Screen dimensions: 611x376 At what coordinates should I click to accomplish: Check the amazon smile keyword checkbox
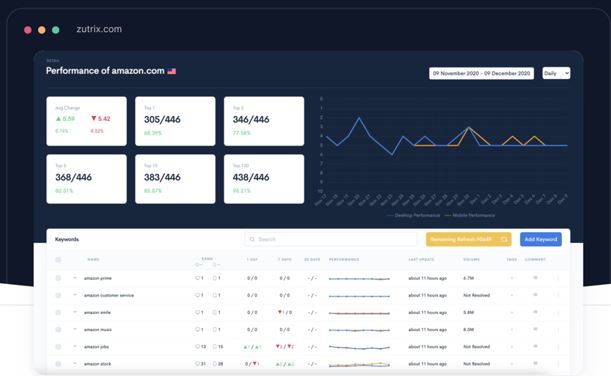58,312
